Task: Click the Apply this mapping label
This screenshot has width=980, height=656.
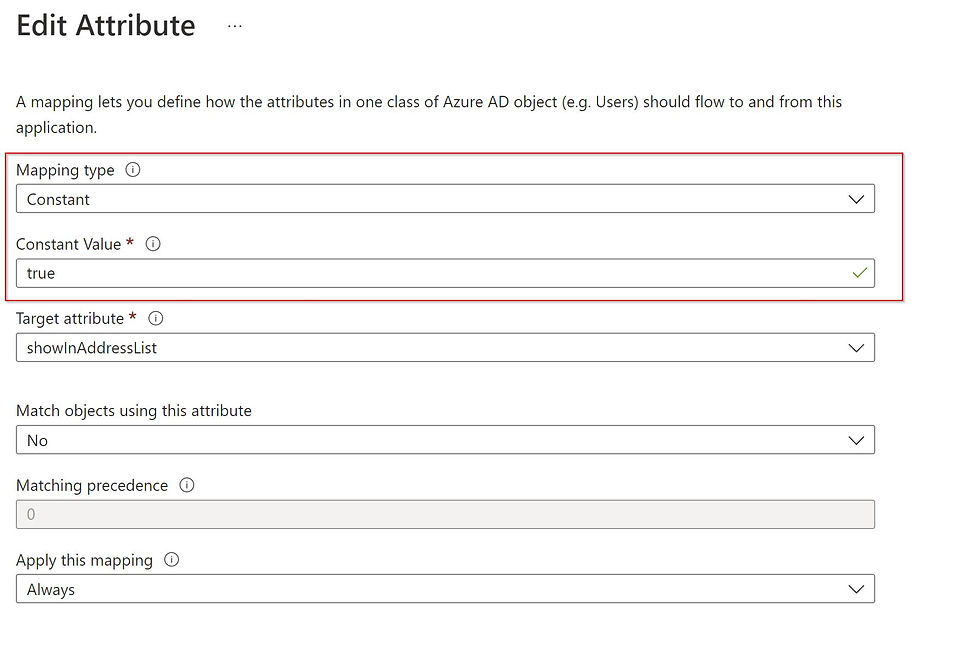Action: [x=84, y=560]
